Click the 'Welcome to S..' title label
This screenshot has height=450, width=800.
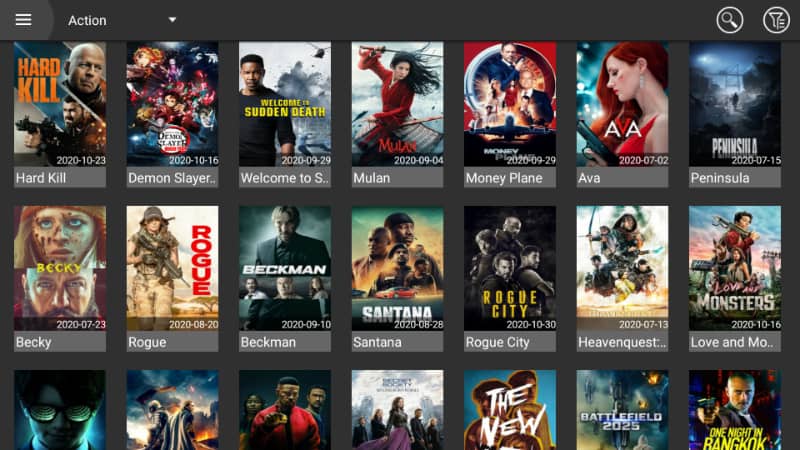tap(285, 178)
